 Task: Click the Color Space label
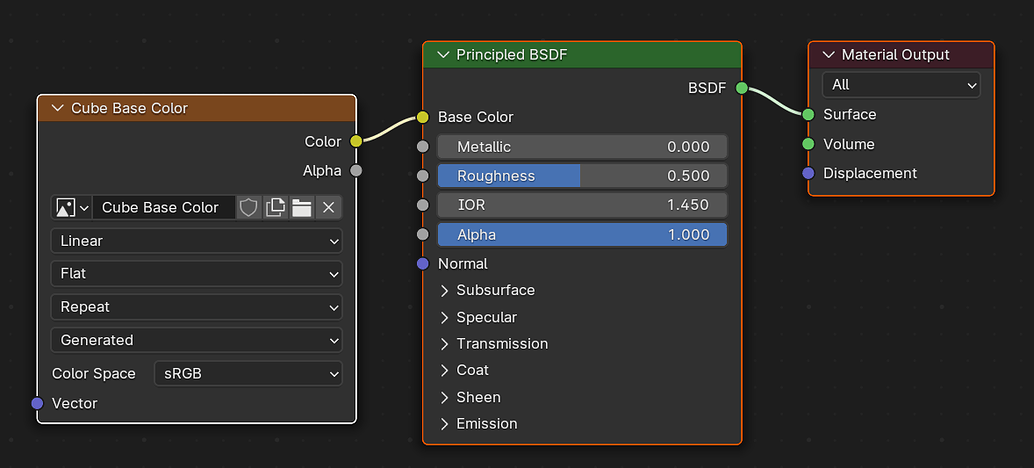(x=94, y=374)
